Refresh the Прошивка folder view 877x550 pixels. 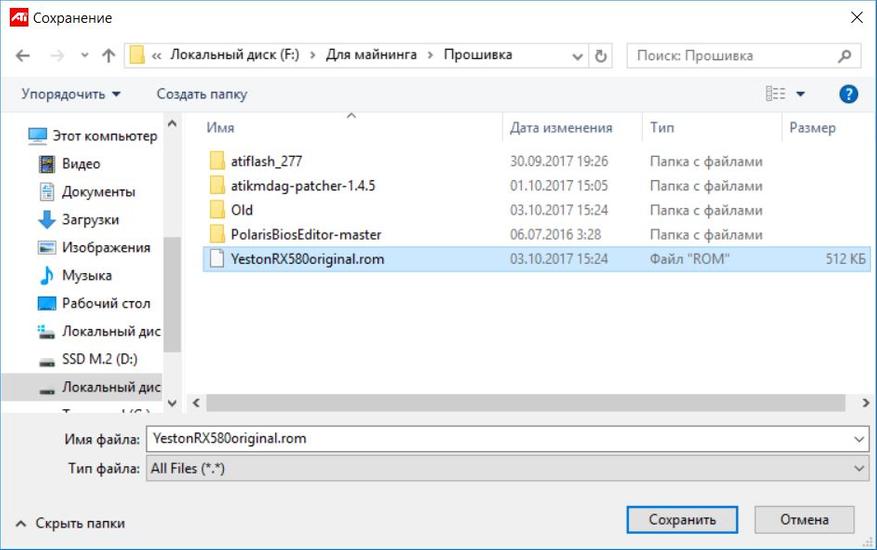click(x=600, y=56)
